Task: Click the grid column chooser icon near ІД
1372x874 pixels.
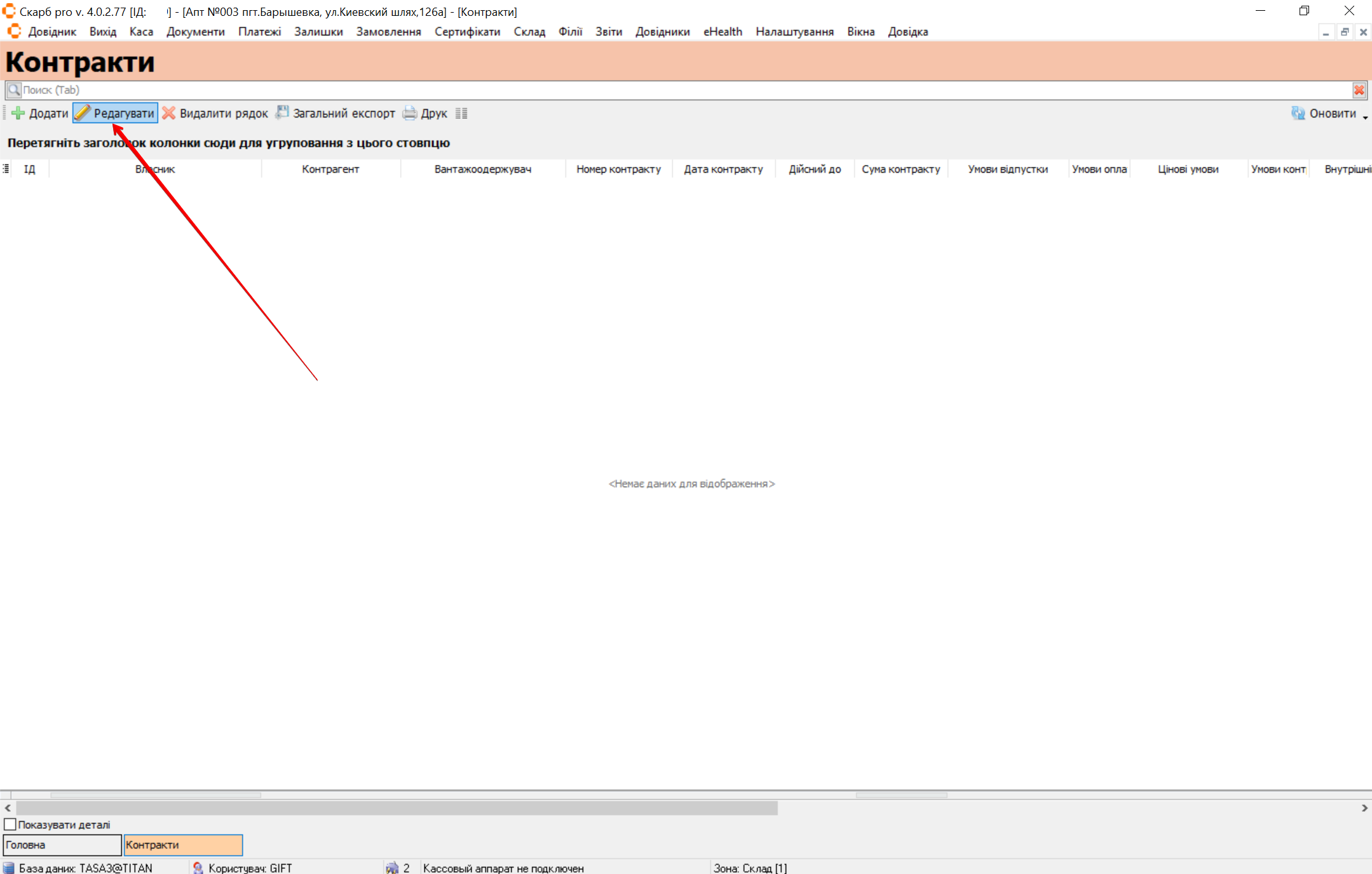Action: coord(6,169)
